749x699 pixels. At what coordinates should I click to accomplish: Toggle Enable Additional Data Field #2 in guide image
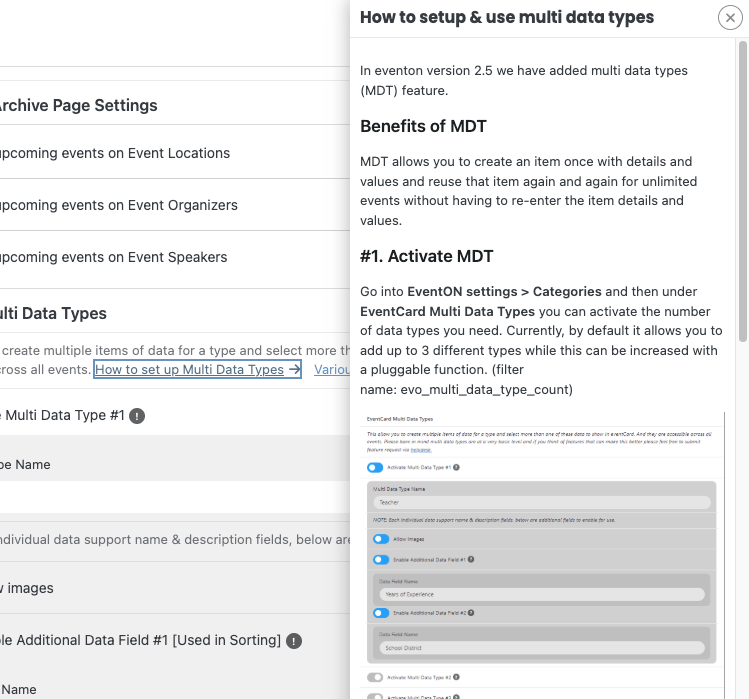381,613
